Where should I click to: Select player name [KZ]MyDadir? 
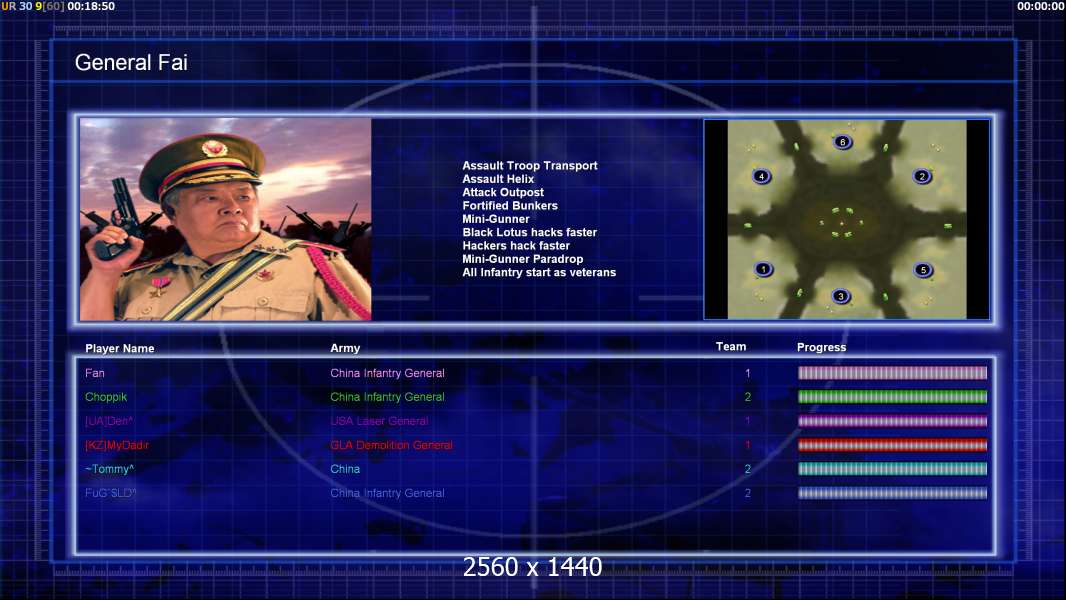pos(117,445)
